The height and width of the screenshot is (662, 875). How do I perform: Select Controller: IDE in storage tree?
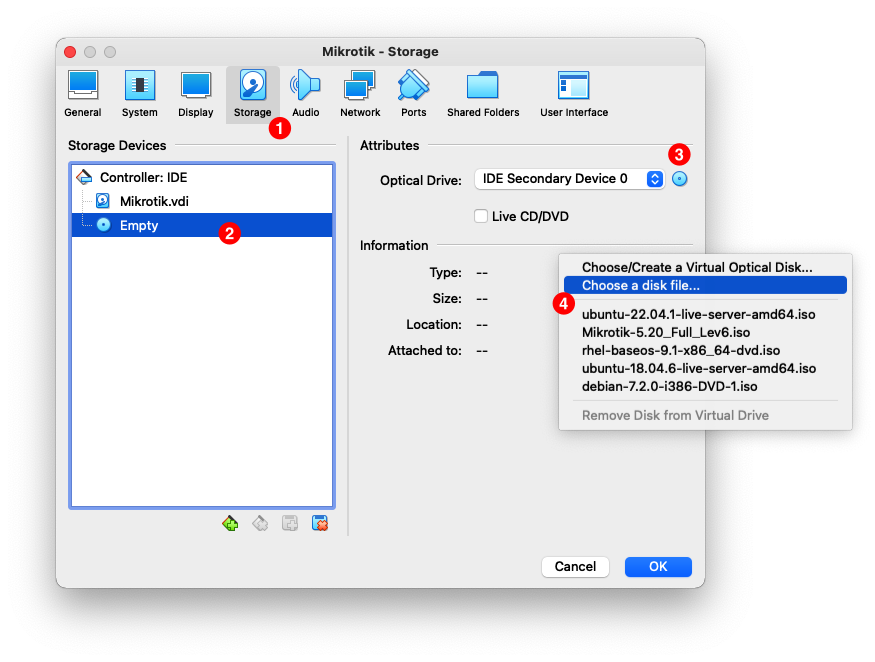pos(143,177)
